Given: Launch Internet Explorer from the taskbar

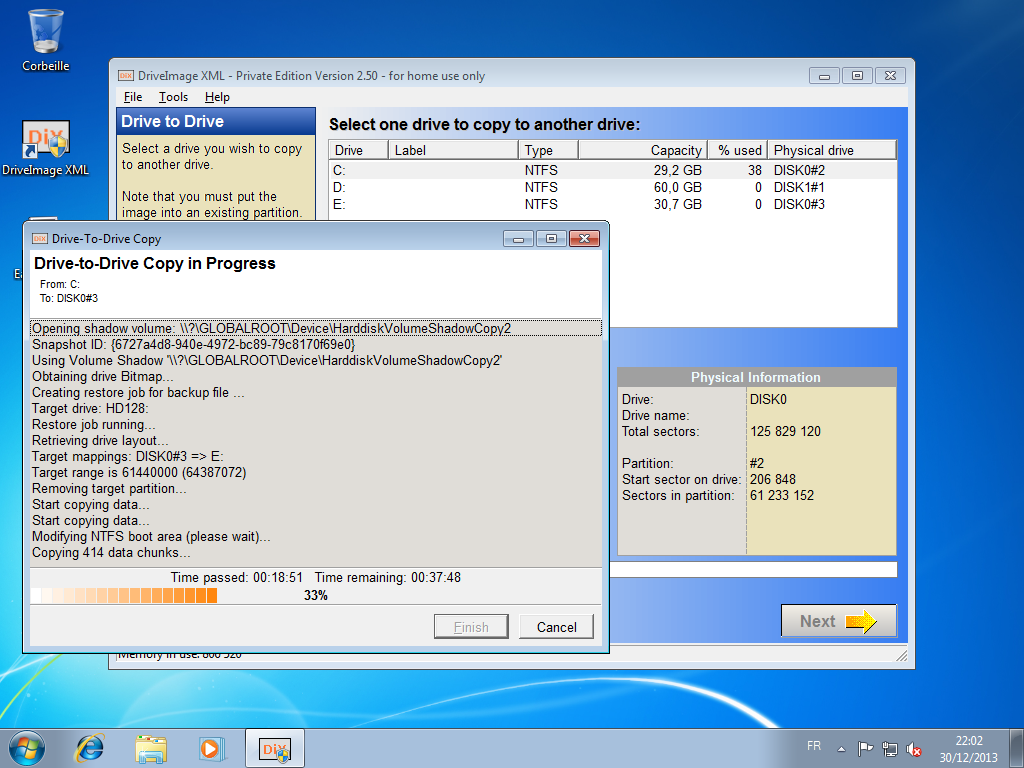Looking at the screenshot, I should pyautogui.click(x=89, y=748).
